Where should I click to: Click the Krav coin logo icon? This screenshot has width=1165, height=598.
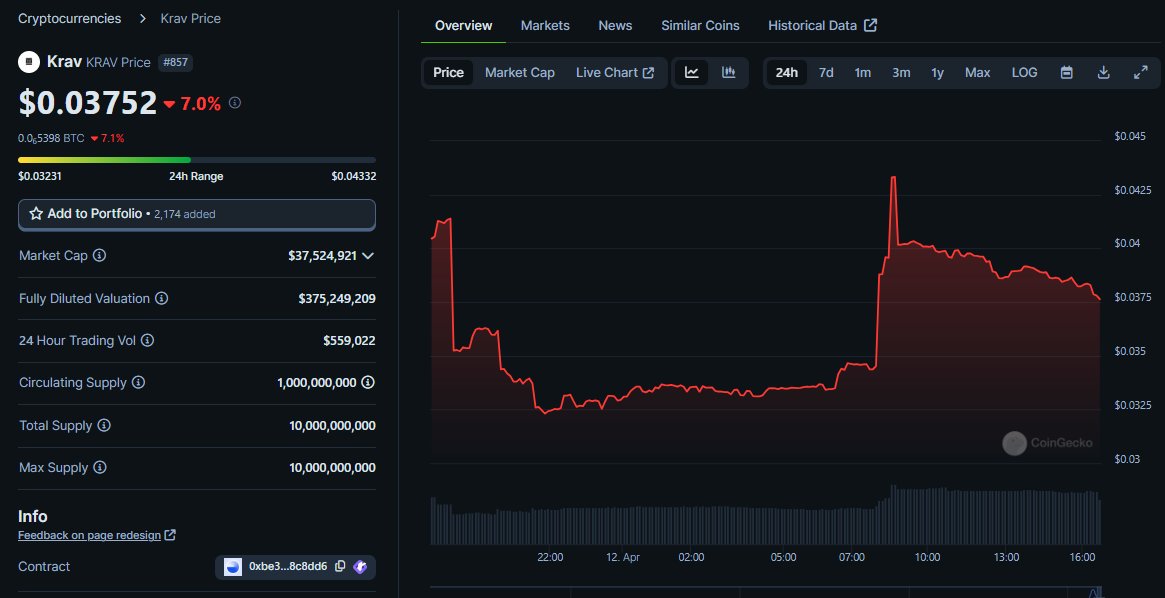coord(29,62)
